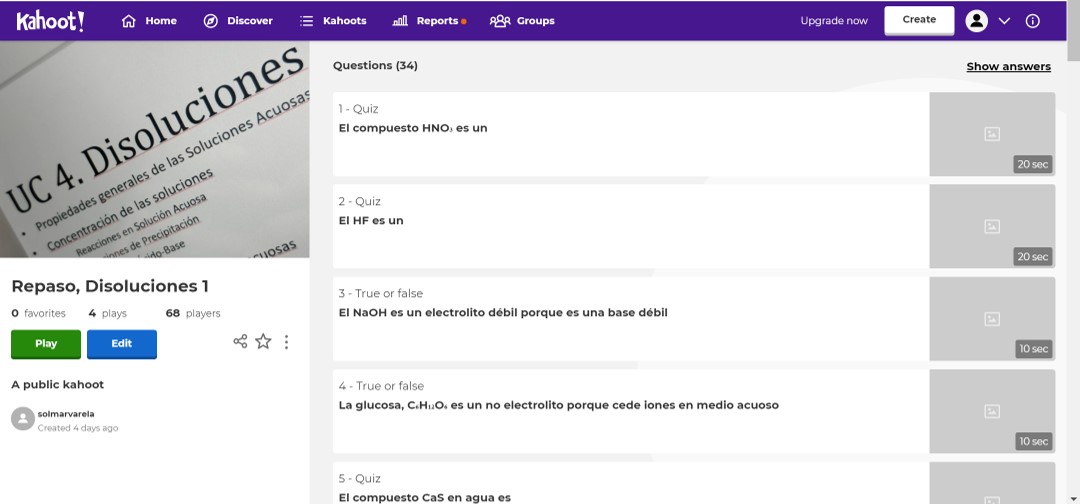The width and height of the screenshot is (1080, 504).
Task: Click the blue Edit button
Action: [122, 344]
